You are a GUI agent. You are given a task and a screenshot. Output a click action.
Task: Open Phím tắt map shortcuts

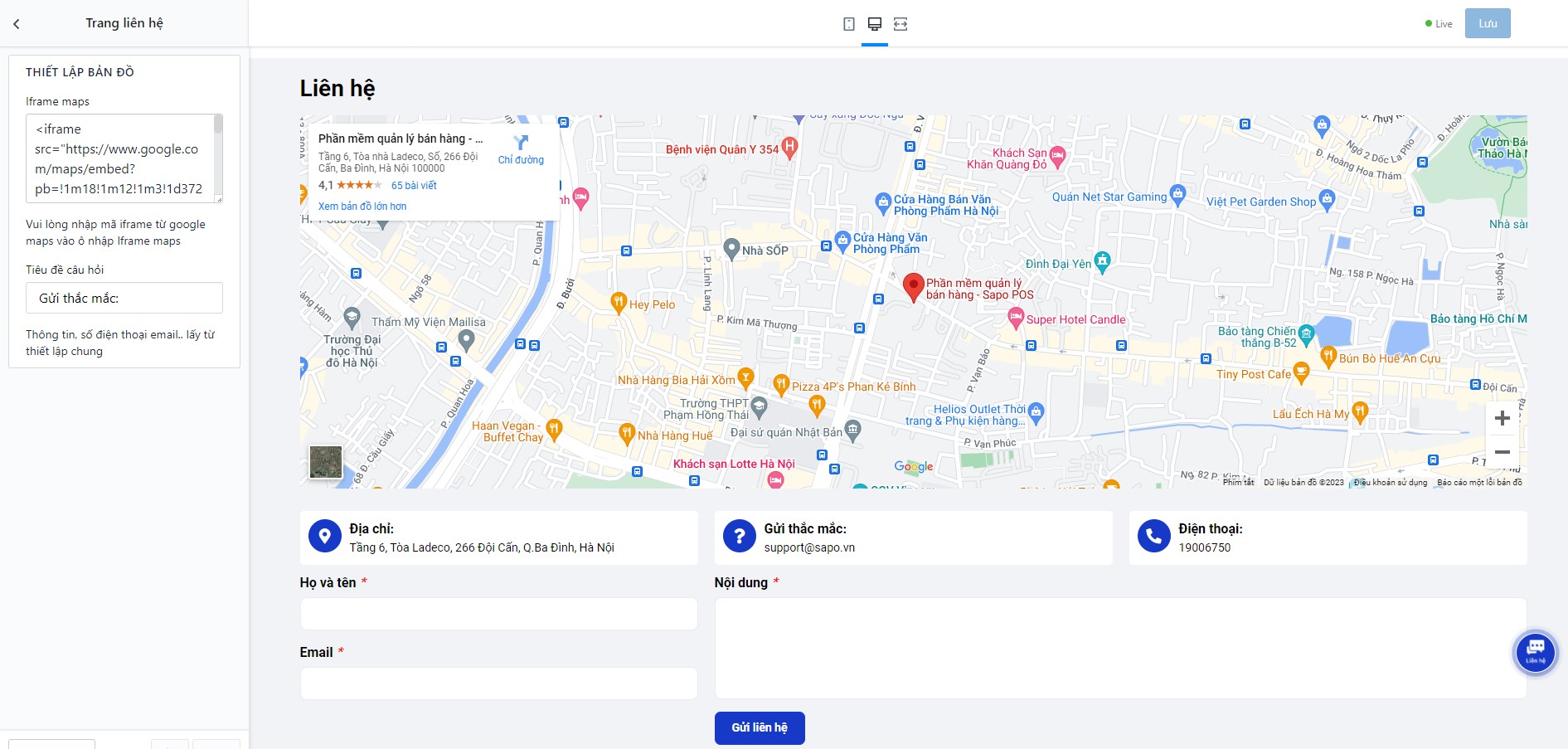click(x=1238, y=483)
